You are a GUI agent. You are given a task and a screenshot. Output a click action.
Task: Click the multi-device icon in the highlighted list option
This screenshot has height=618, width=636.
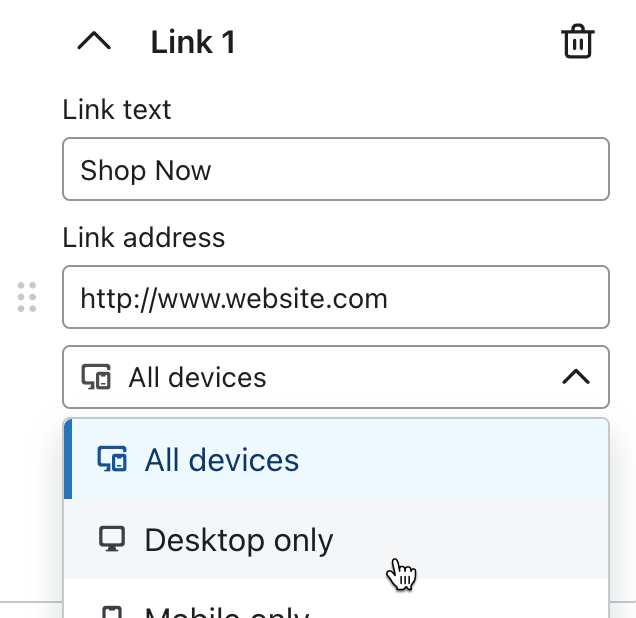[112, 460]
